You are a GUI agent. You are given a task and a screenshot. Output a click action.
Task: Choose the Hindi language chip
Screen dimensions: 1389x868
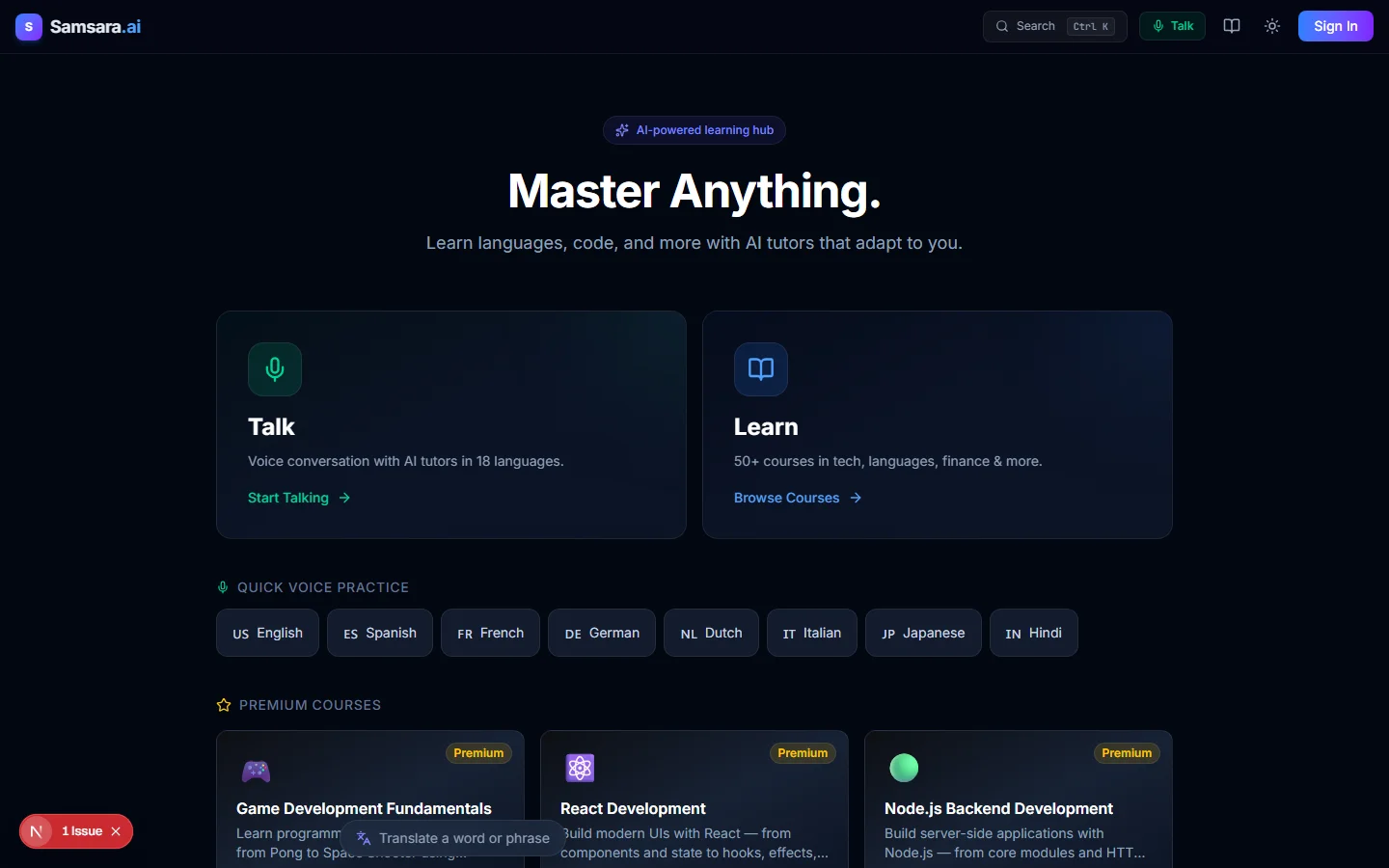click(1034, 633)
